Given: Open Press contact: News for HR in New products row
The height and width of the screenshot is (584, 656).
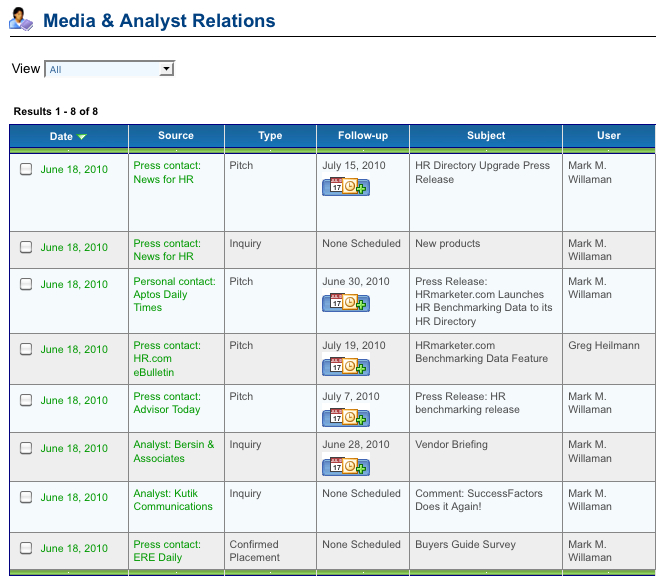Looking at the screenshot, I should coord(167,250).
